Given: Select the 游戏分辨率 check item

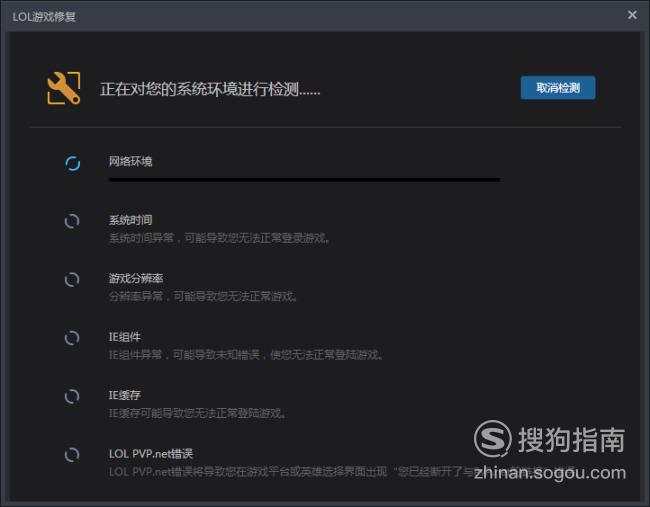Looking at the screenshot, I should pos(136,278).
